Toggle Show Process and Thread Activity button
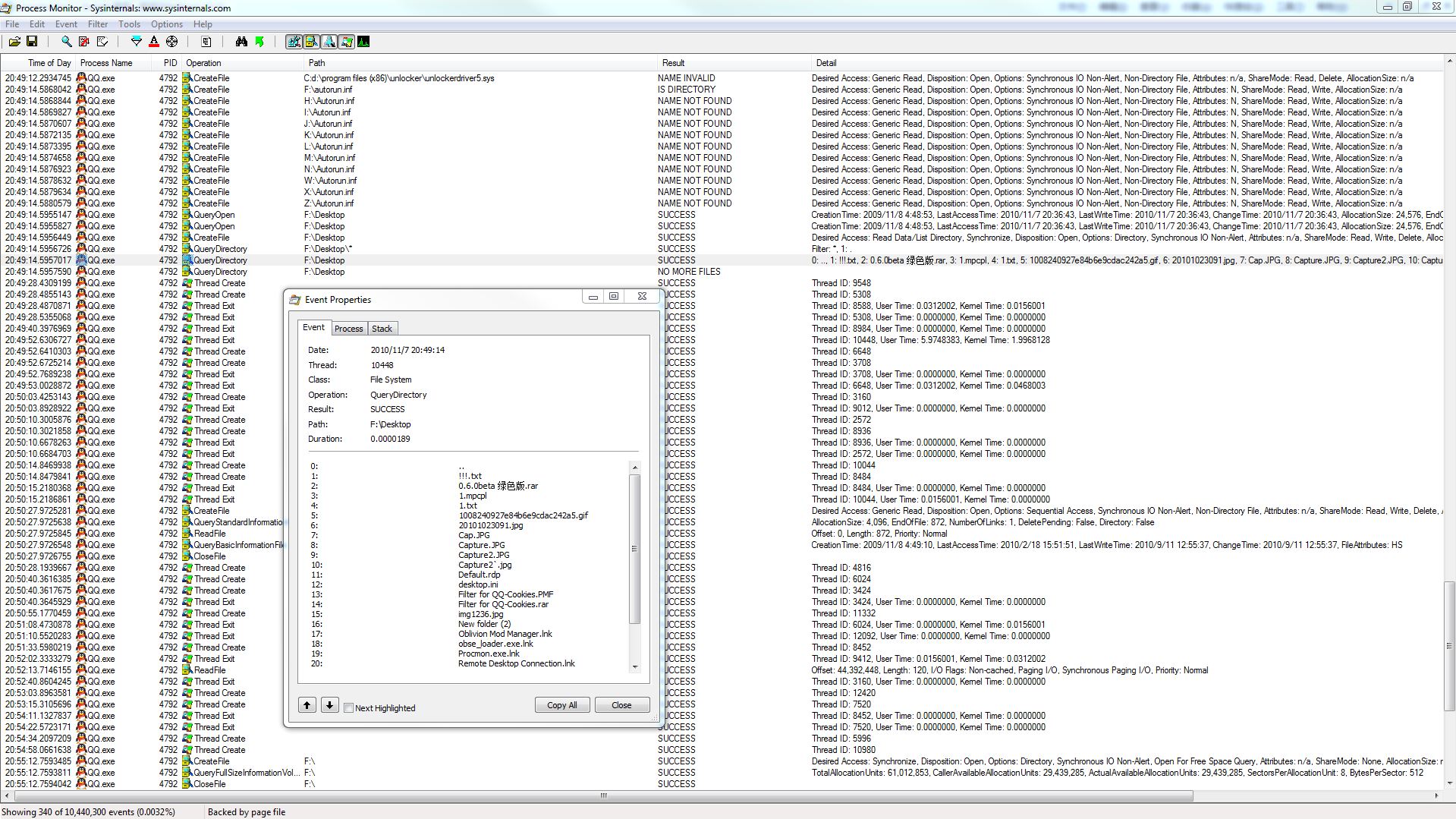This screenshot has width=1456, height=819. pyautogui.click(x=346, y=42)
